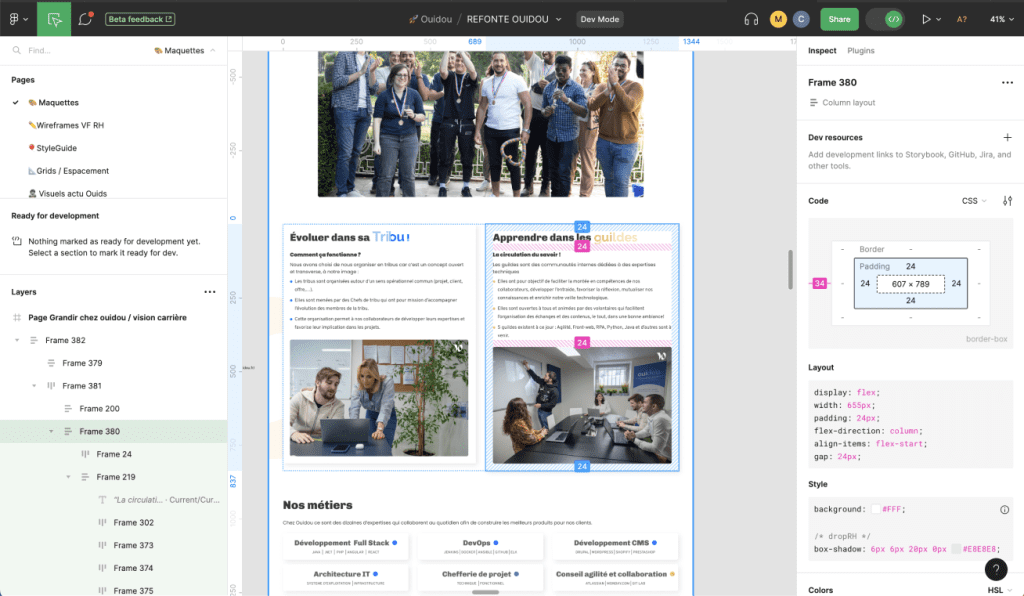Open Frame 380 more options ellipsis
Image resolution: width=1024 pixels, height=596 pixels.
point(1007,82)
